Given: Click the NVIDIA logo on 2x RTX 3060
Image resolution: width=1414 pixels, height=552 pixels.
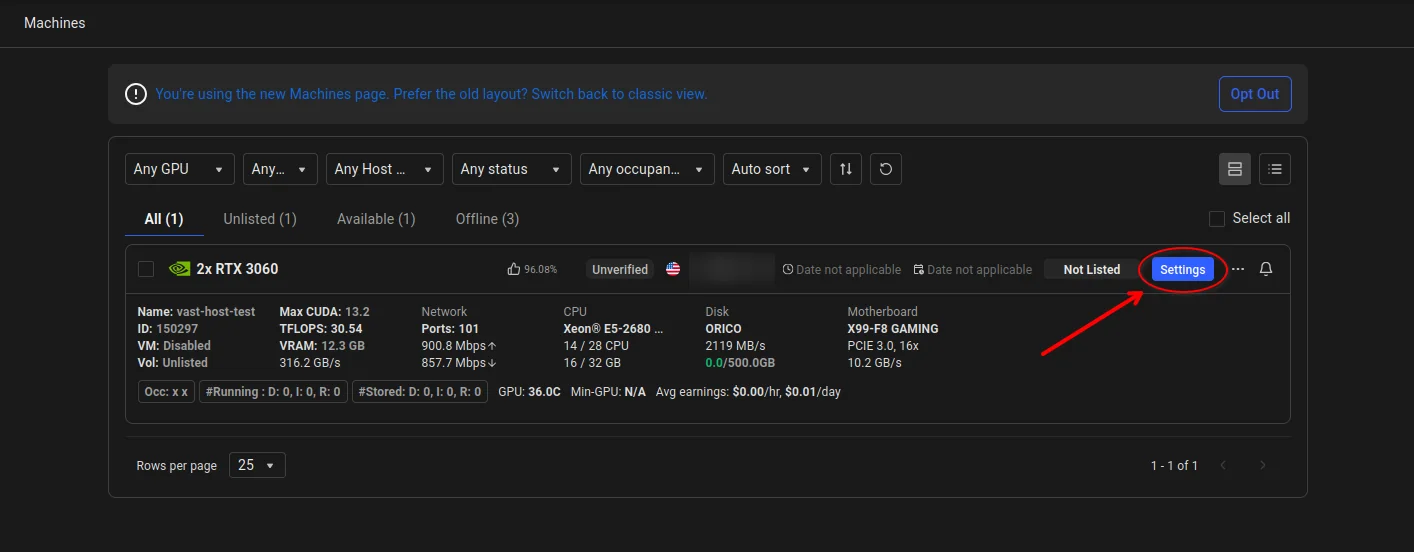Looking at the screenshot, I should [x=179, y=269].
